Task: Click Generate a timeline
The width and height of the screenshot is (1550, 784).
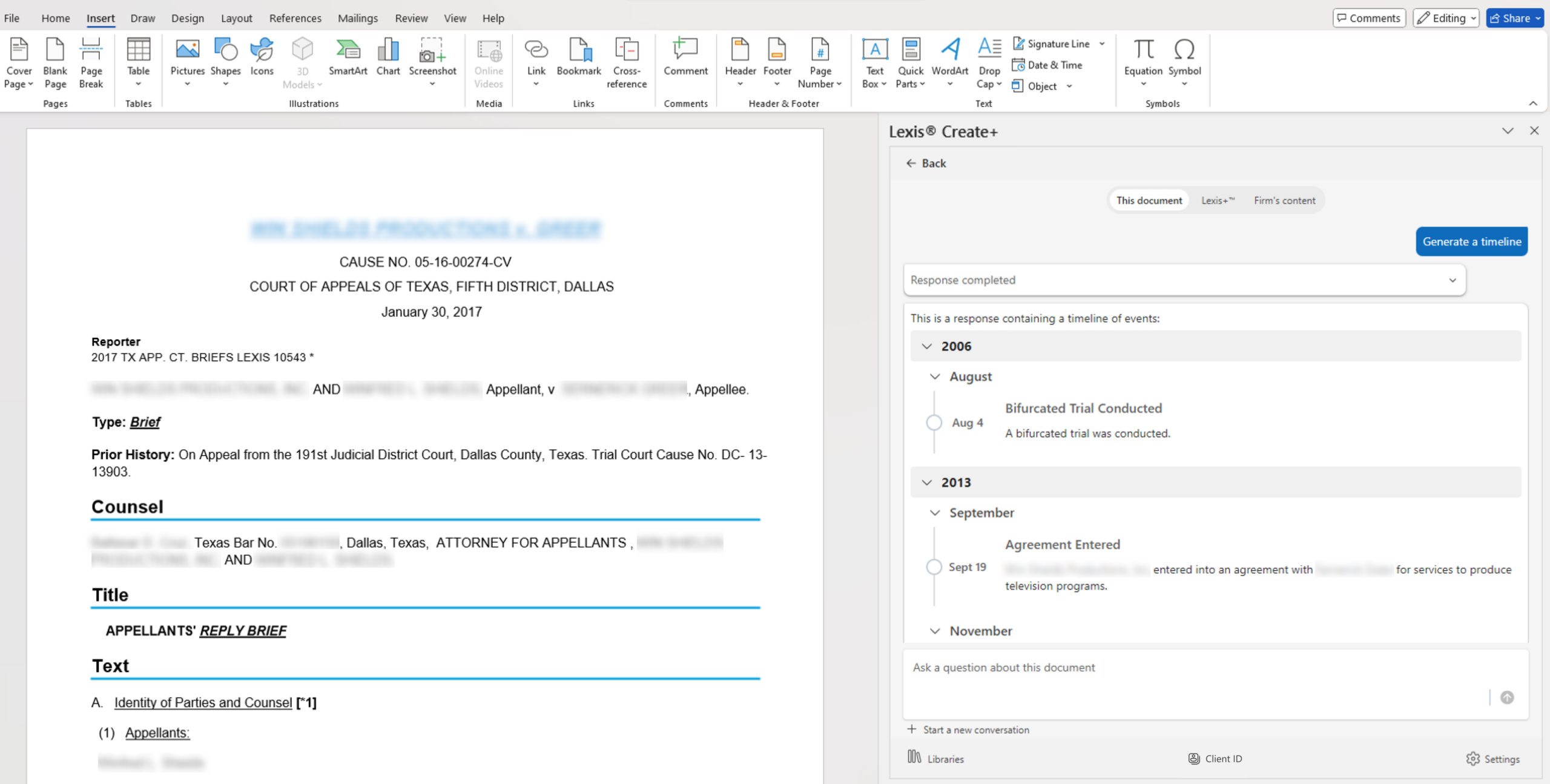Action: pyautogui.click(x=1472, y=241)
